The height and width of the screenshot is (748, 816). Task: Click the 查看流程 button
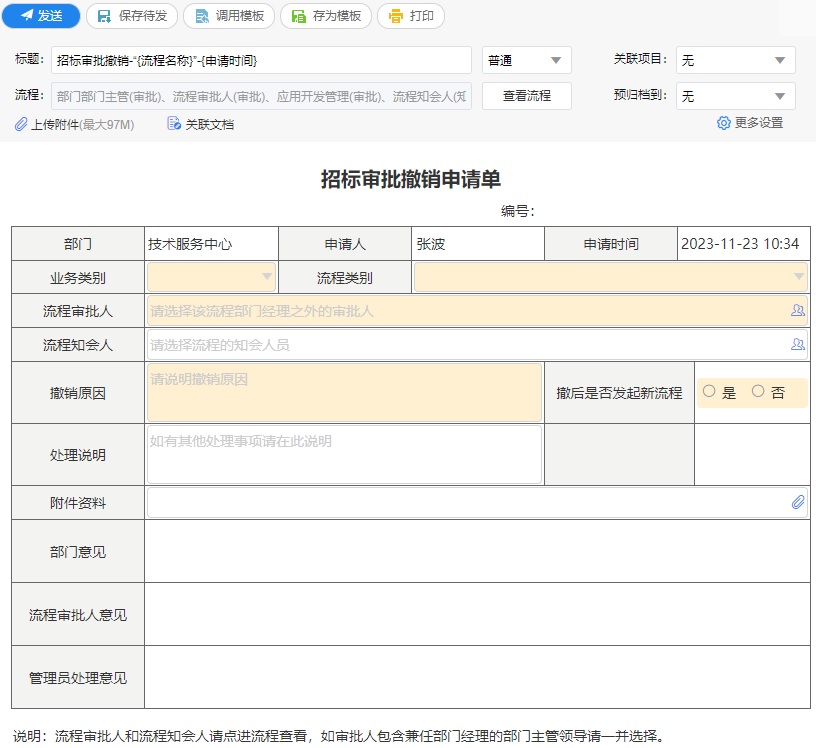pyautogui.click(x=527, y=96)
